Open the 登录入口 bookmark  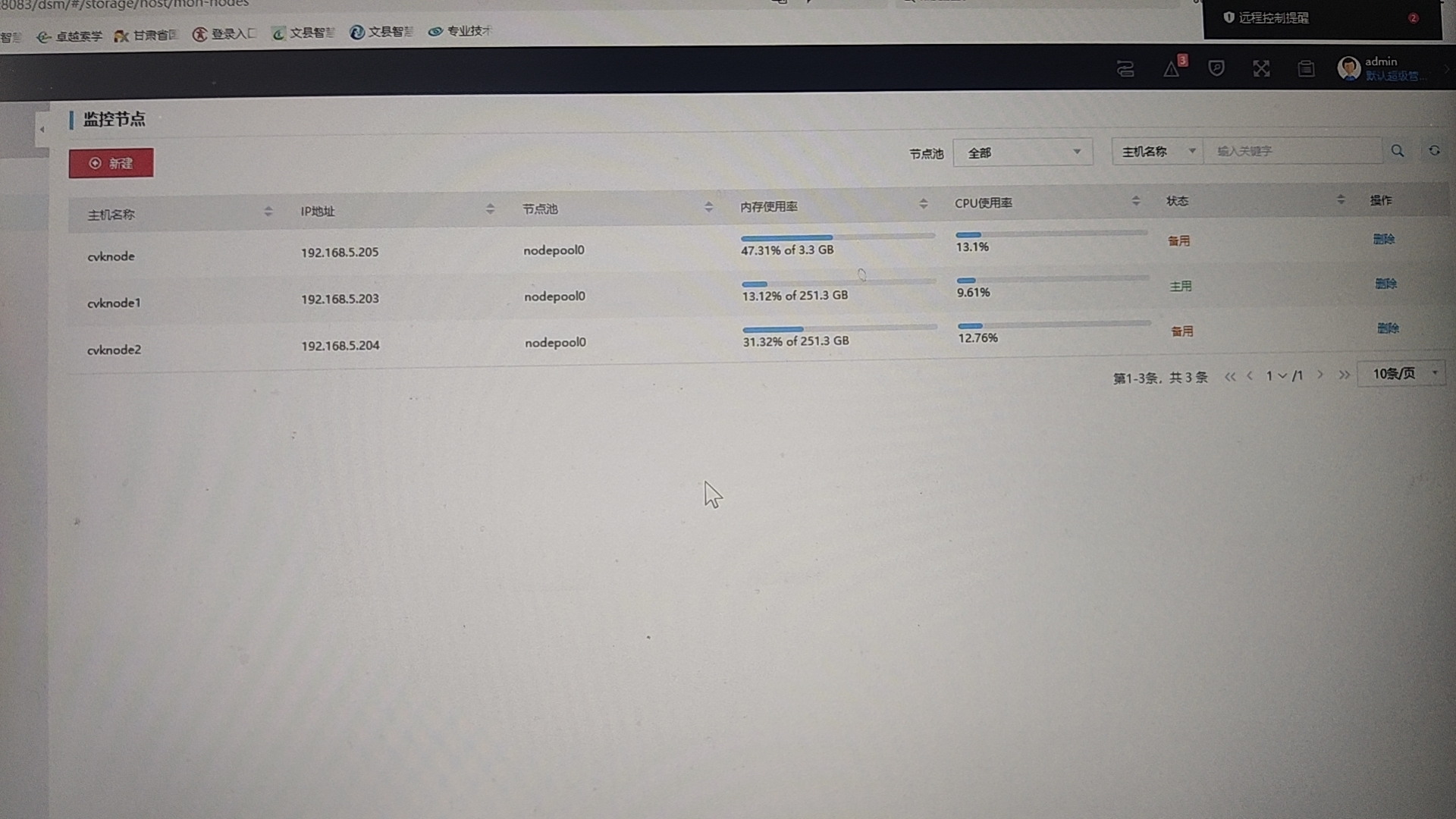(x=225, y=34)
